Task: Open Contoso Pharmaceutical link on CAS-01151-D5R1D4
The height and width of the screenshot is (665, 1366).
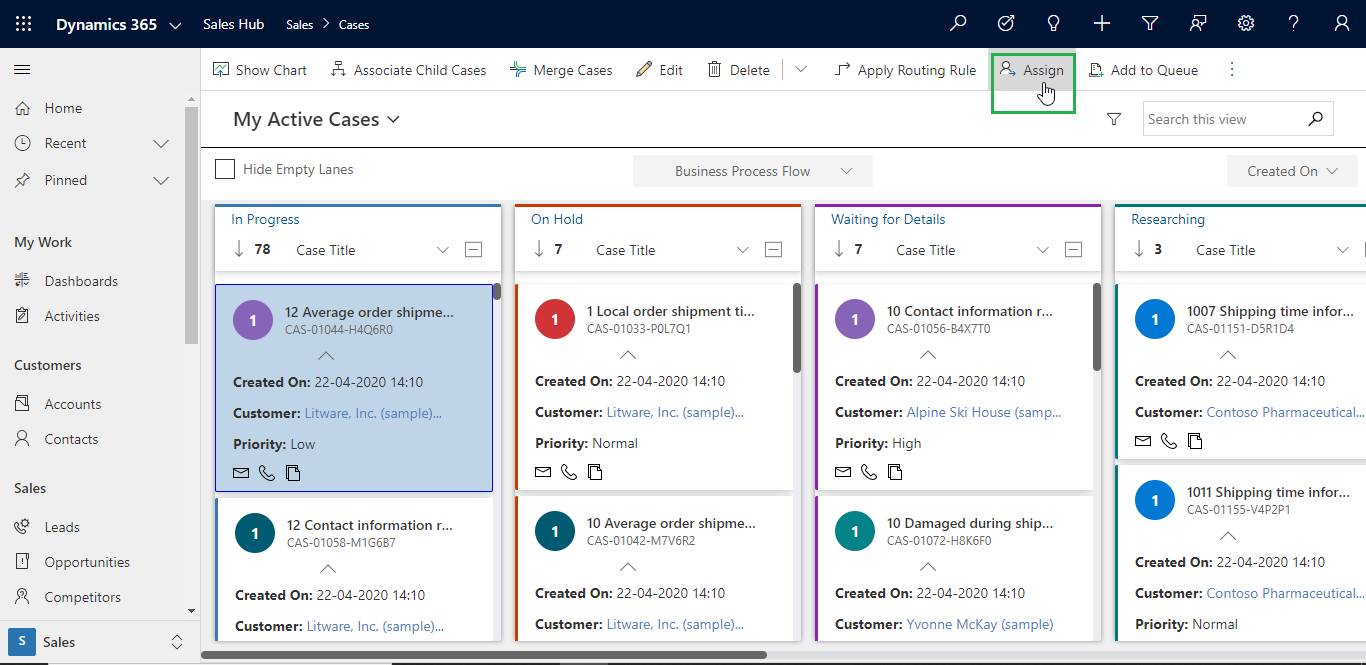Action: coord(1285,412)
